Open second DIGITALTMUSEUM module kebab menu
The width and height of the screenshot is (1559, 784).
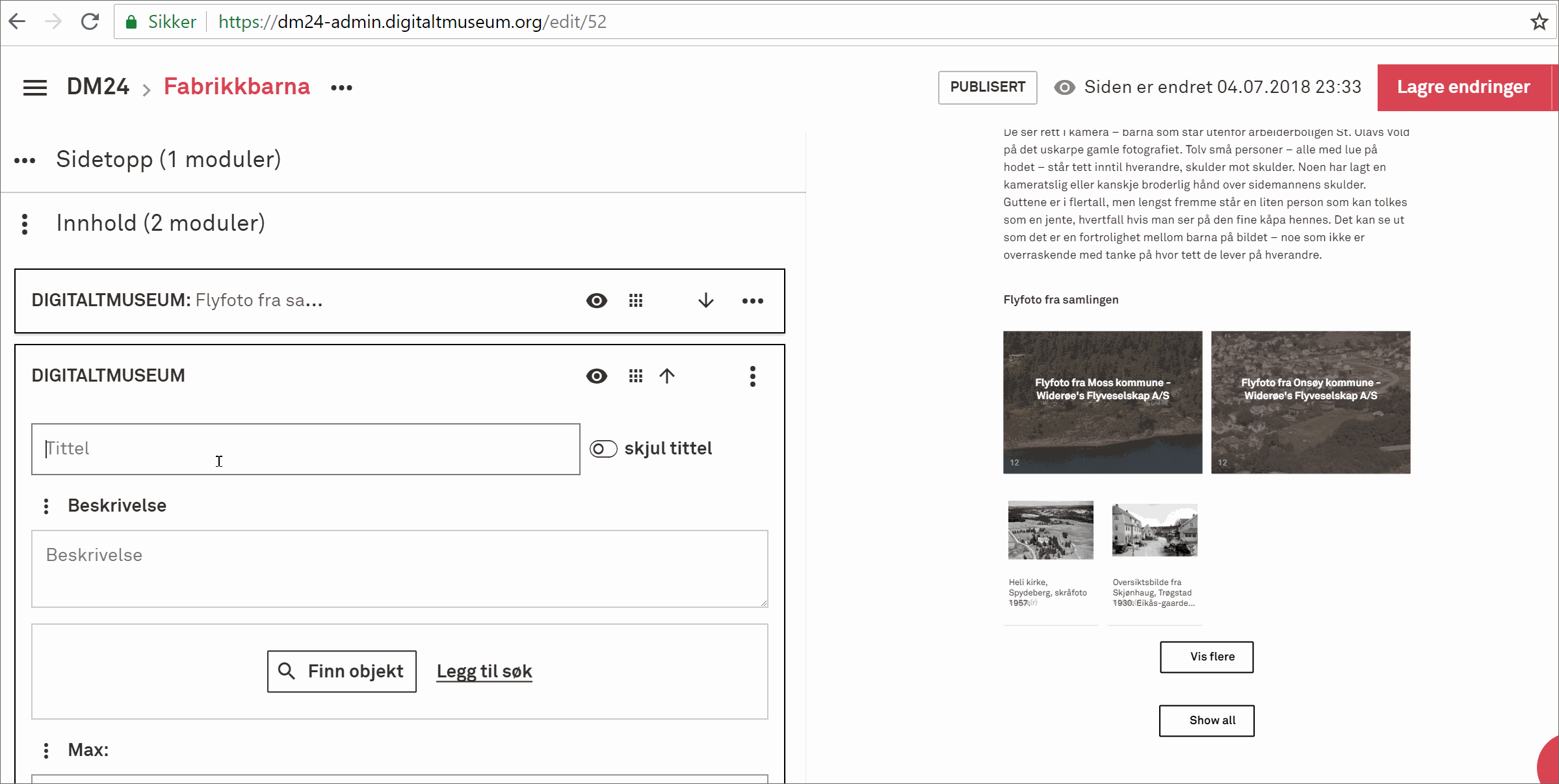(752, 376)
